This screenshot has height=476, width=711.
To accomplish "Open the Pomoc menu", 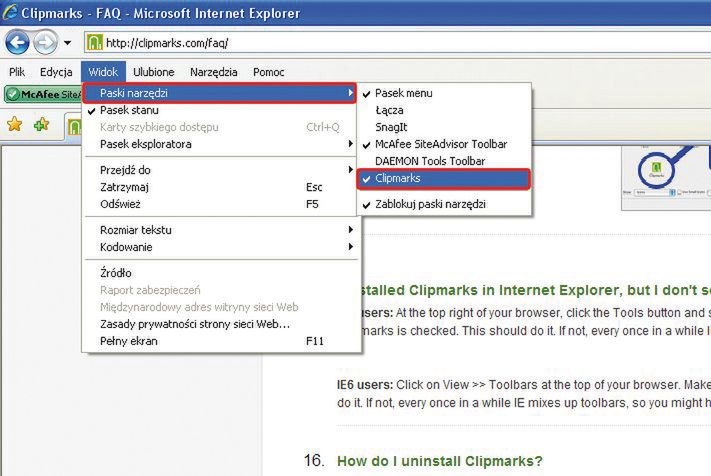I will (x=268, y=72).
